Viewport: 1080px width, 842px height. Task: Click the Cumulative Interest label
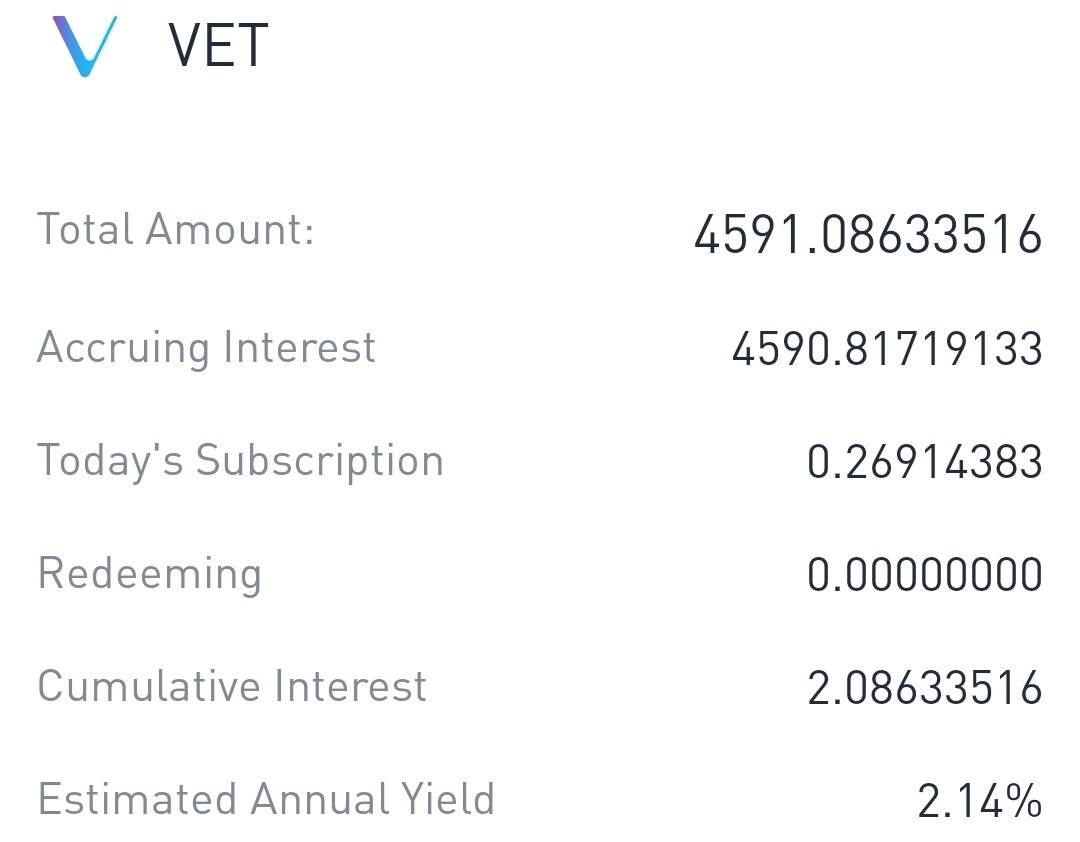(x=232, y=686)
